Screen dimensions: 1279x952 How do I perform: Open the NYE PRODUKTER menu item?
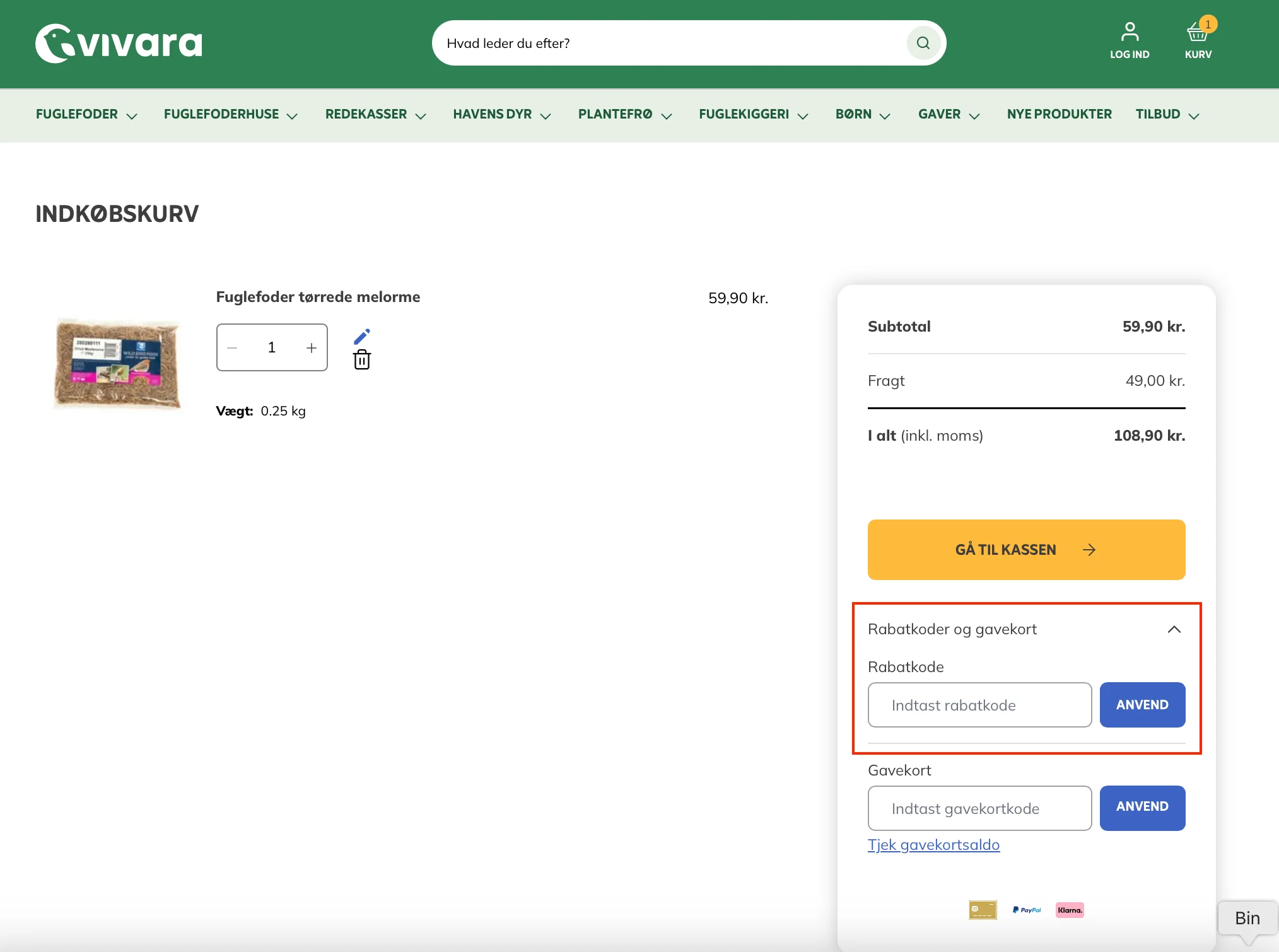click(x=1059, y=114)
